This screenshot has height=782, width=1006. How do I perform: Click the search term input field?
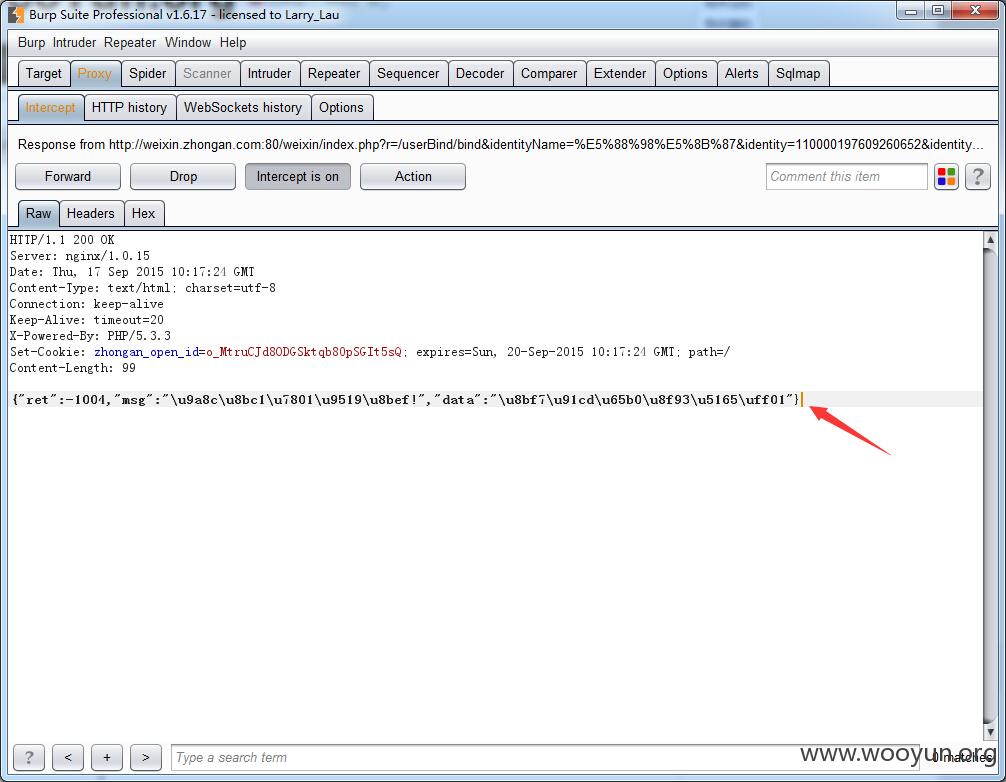click(x=545, y=758)
